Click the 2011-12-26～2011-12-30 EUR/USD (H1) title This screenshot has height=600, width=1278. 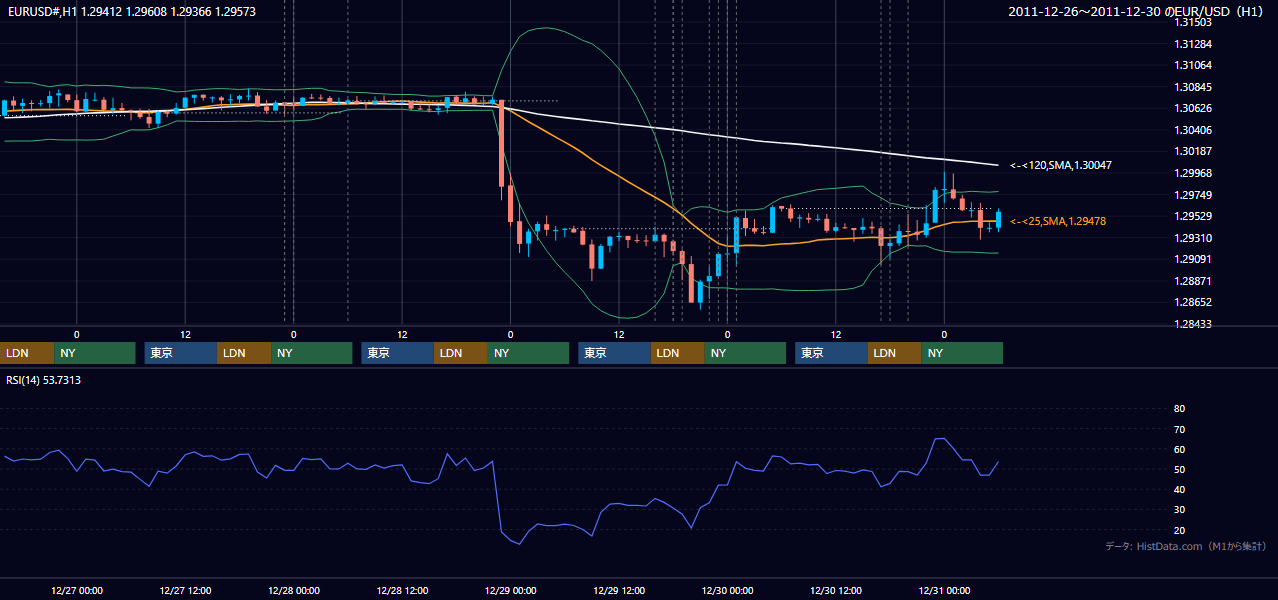1137,11
